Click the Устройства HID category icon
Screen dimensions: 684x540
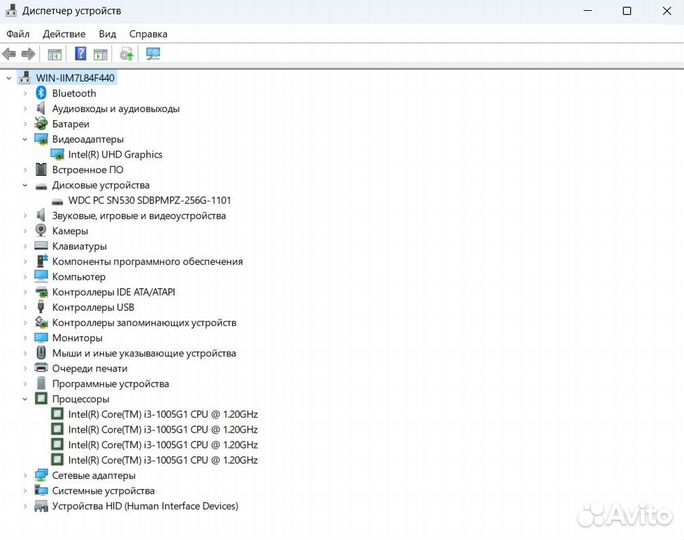tap(41, 506)
